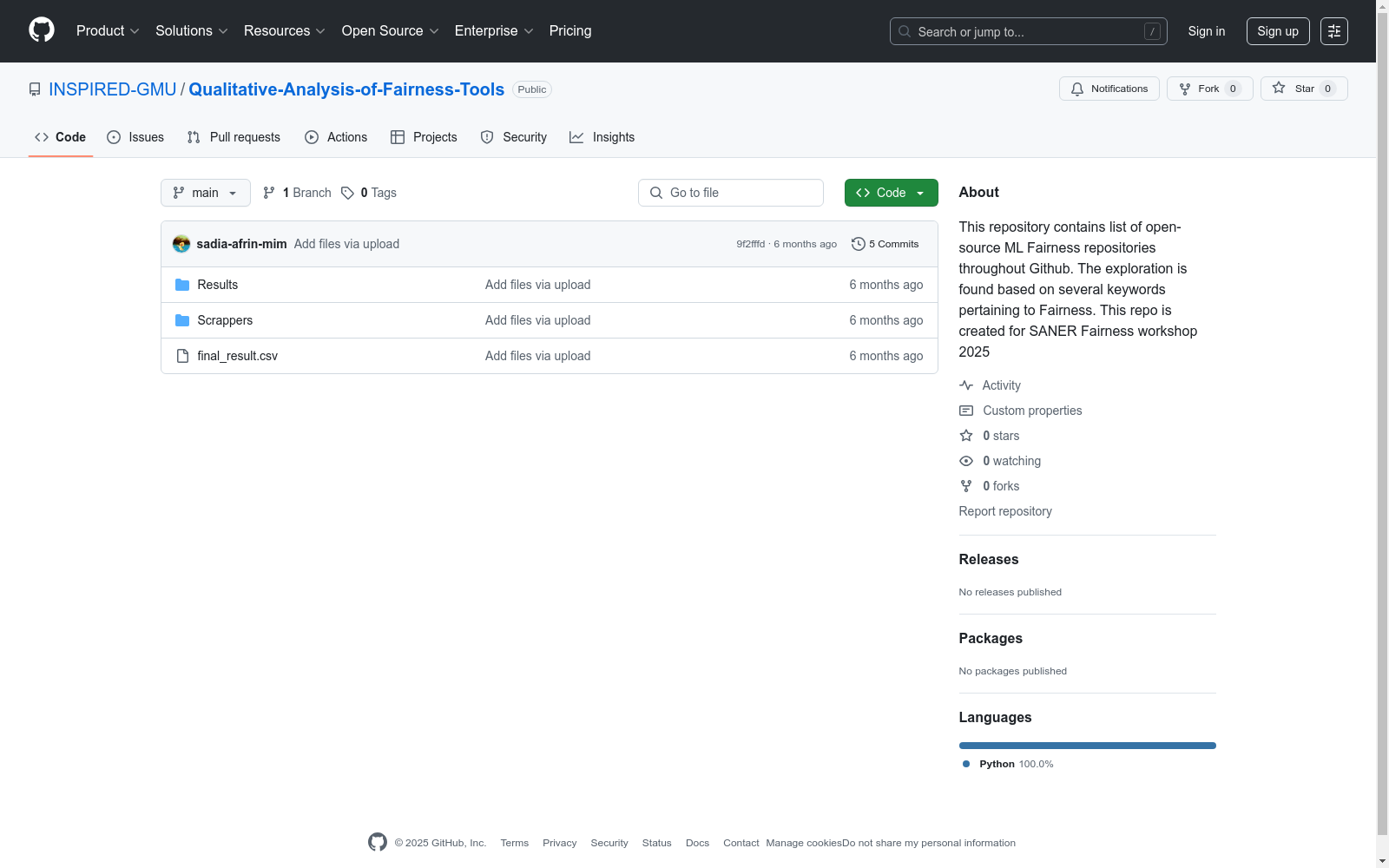1389x868 pixels.
Task: Switch to the Pull requests tab
Action: (x=234, y=137)
